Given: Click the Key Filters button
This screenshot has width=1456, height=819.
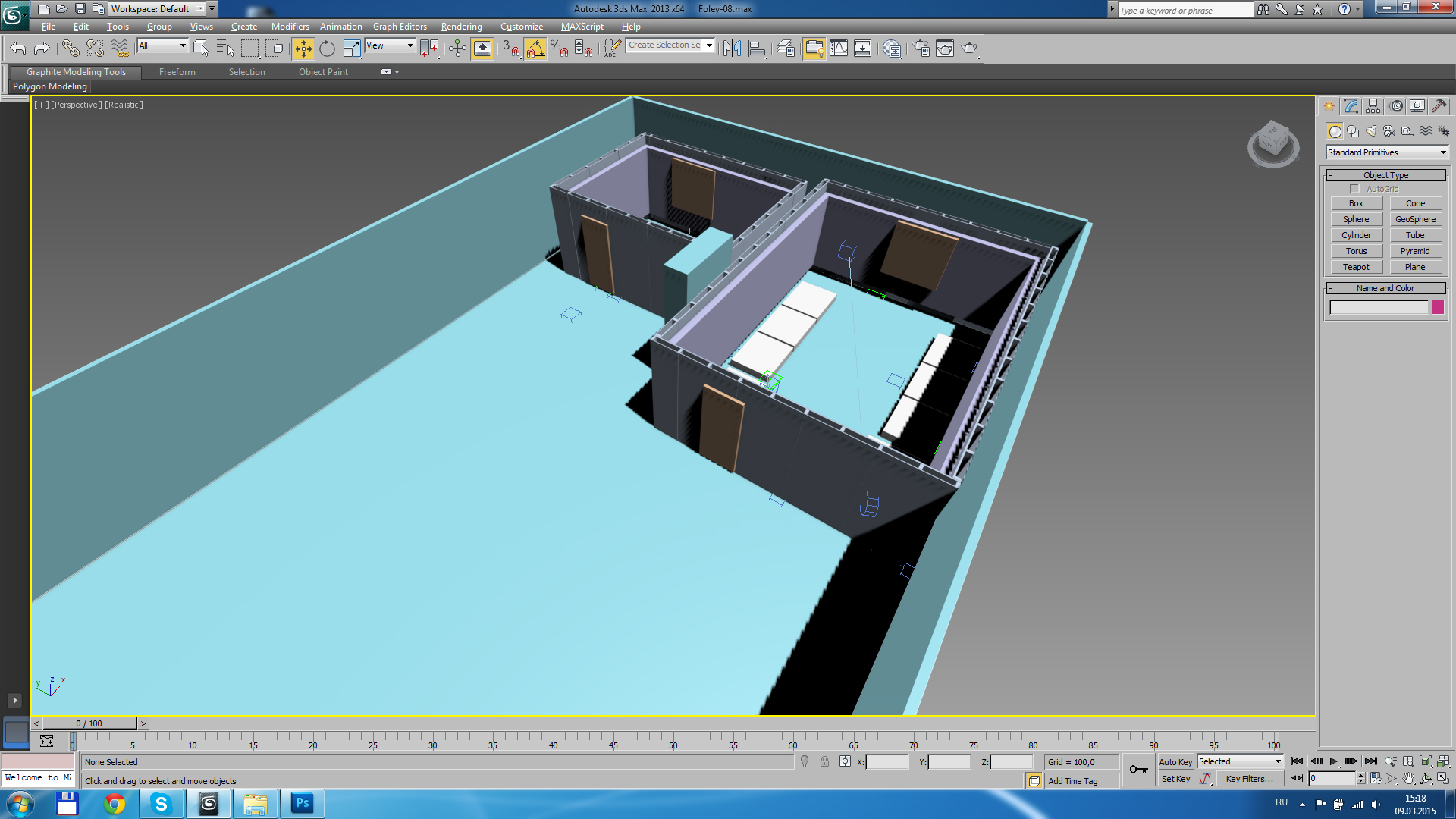Looking at the screenshot, I should point(1249,779).
